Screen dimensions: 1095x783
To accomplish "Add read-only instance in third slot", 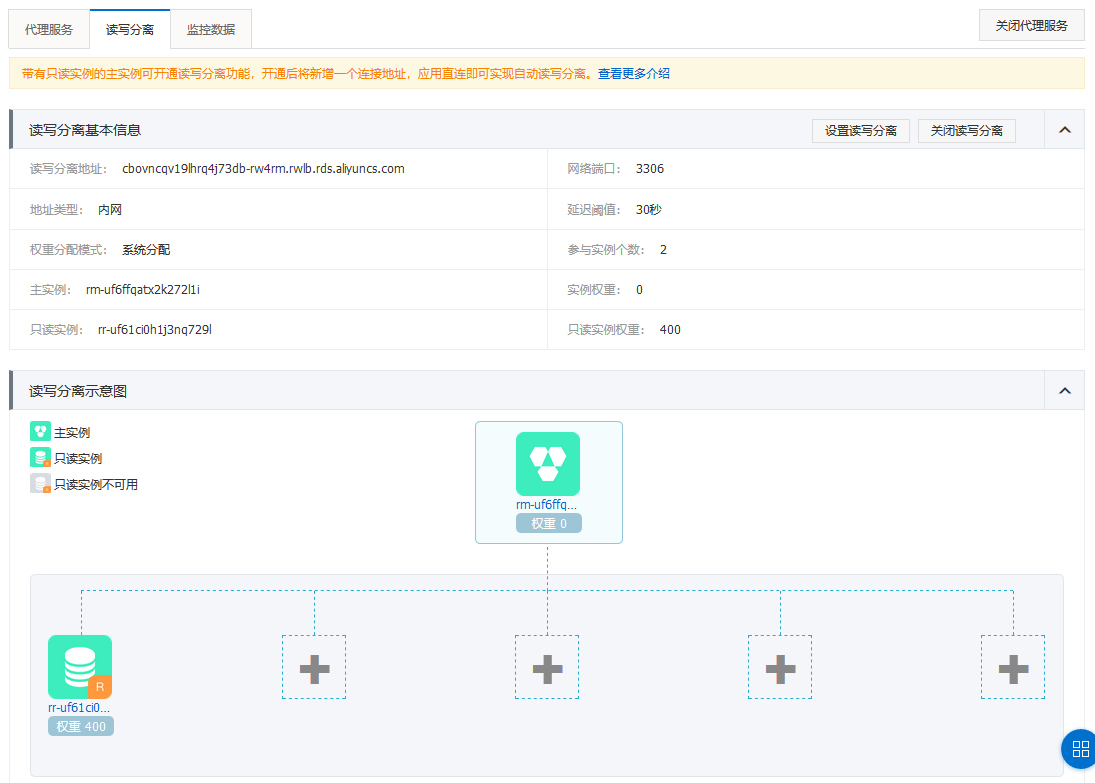I will pyautogui.click(x=547, y=667).
